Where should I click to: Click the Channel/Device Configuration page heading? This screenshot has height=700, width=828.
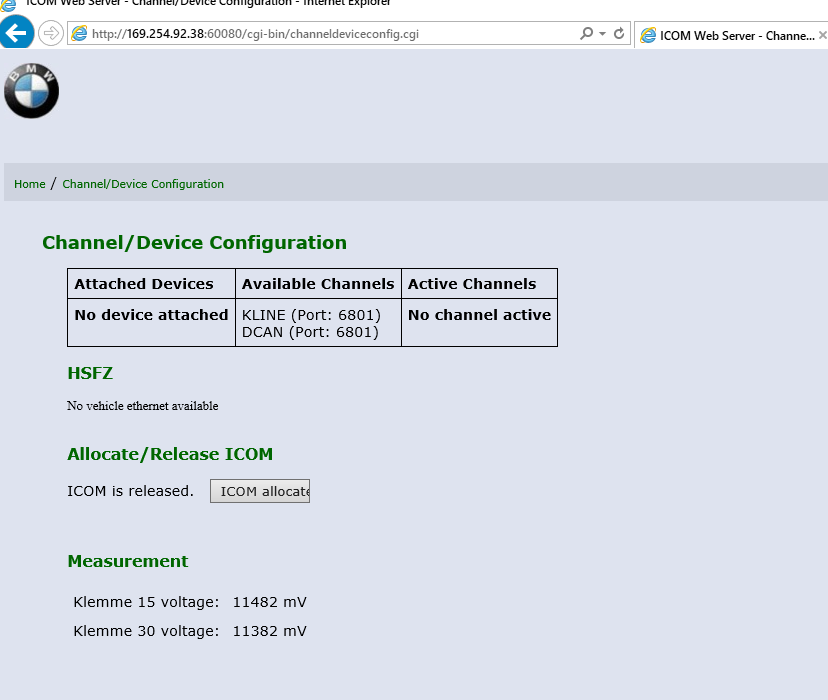pos(194,243)
